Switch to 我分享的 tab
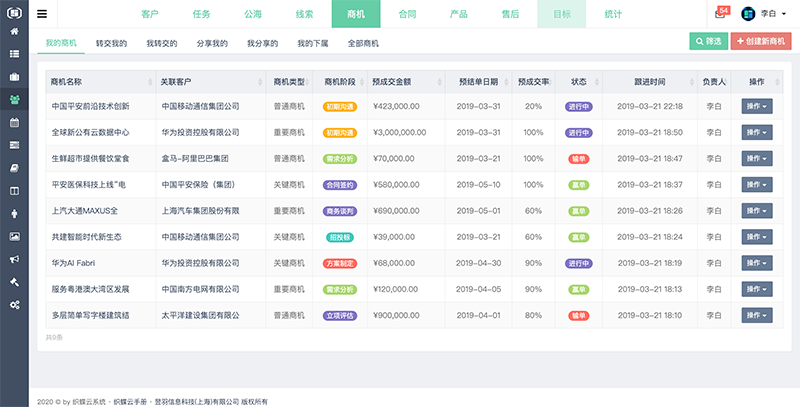This screenshot has height=407, width=800. pyautogui.click(x=263, y=43)
